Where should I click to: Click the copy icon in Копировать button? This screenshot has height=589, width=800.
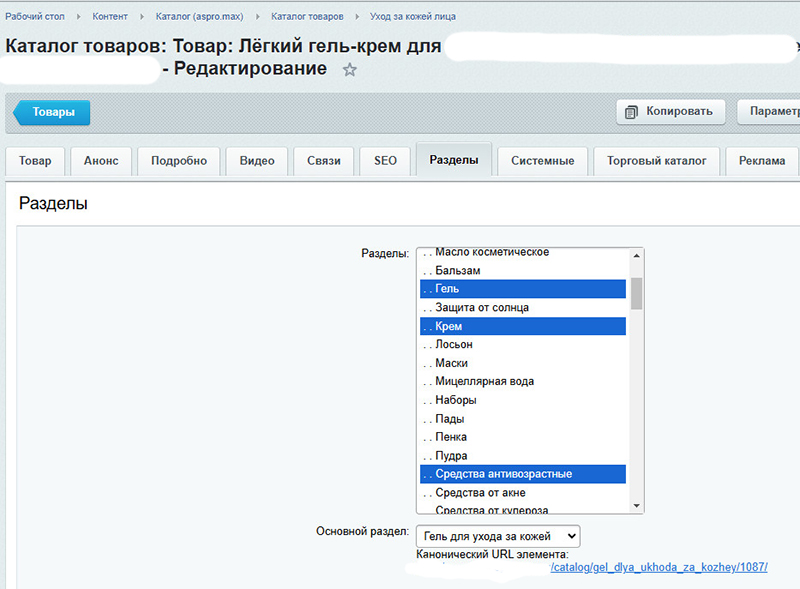[632, 112]
